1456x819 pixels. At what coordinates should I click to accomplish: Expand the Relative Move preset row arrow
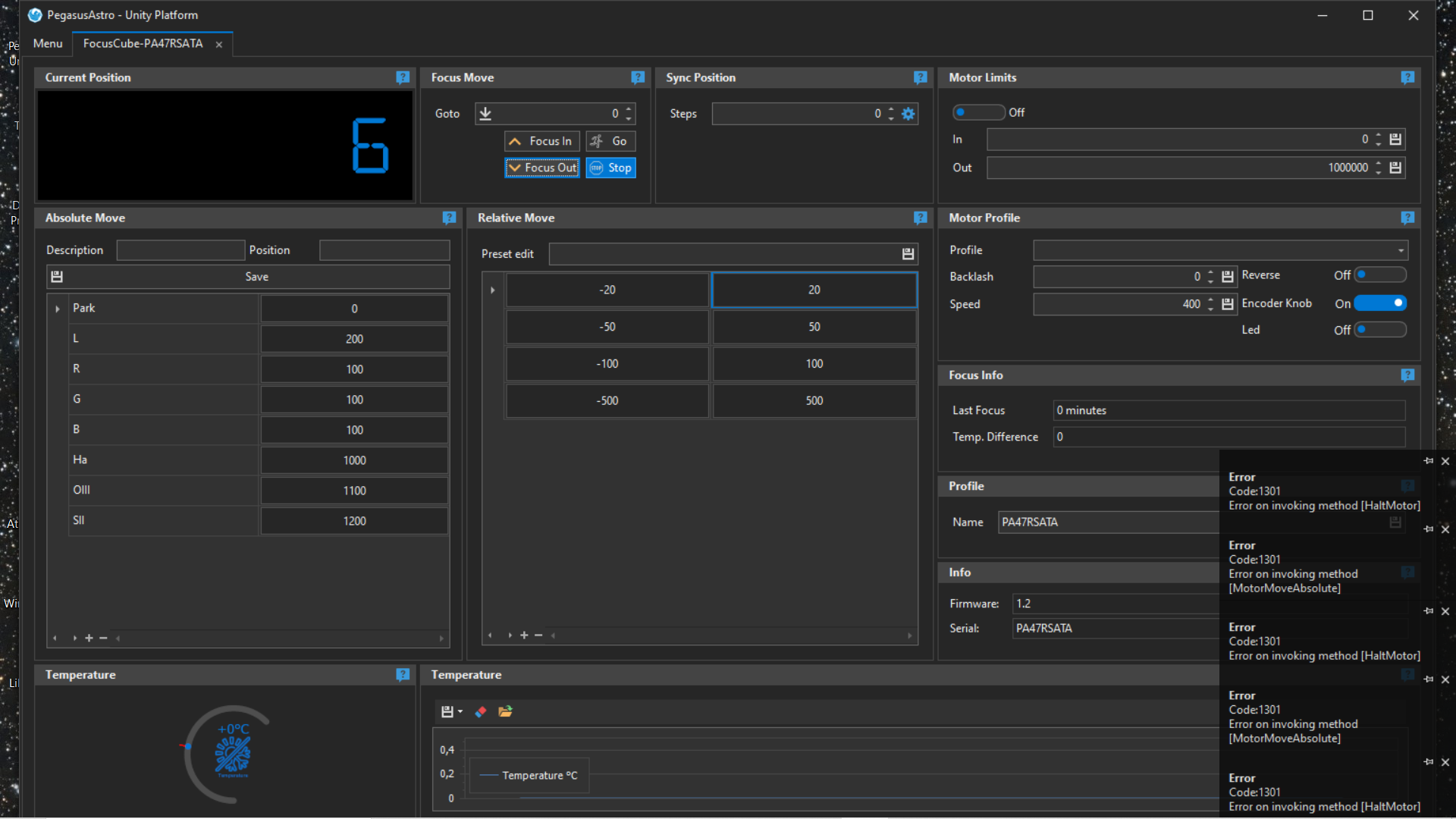tap(491, 289)
